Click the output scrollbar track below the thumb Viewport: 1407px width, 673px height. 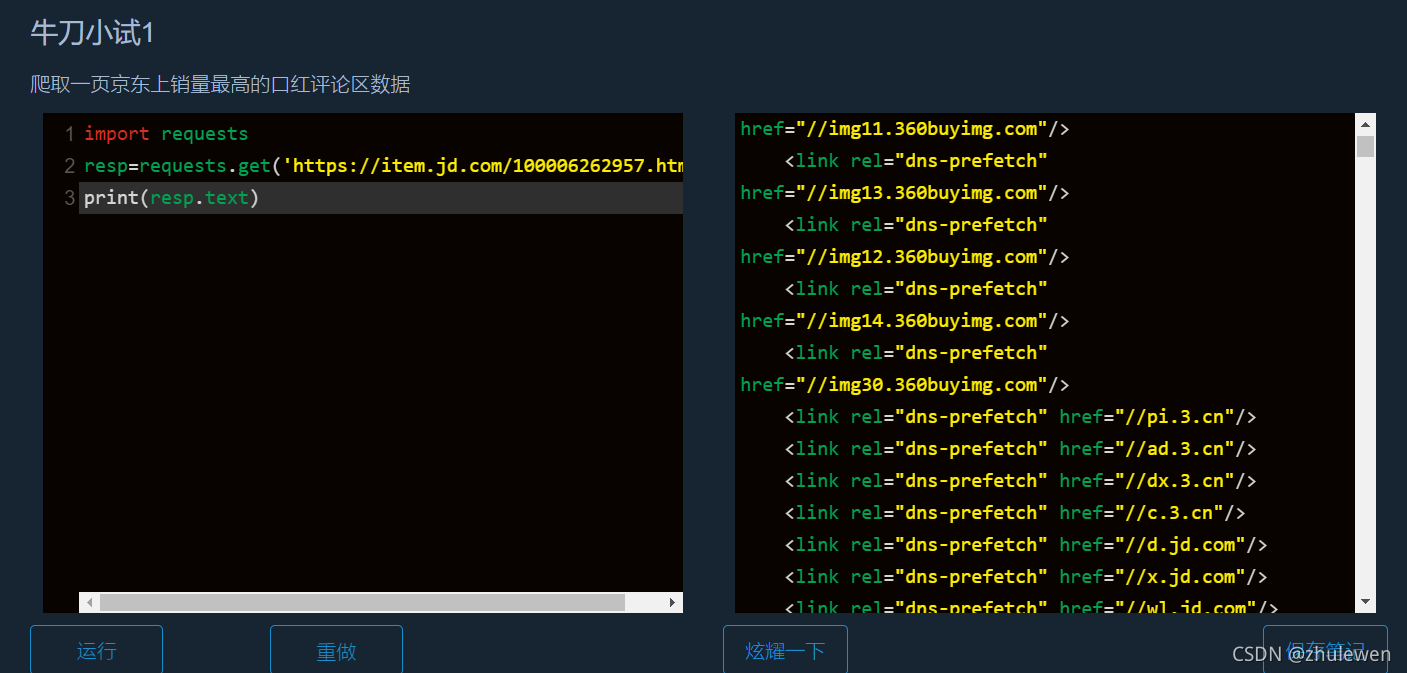1365,375
